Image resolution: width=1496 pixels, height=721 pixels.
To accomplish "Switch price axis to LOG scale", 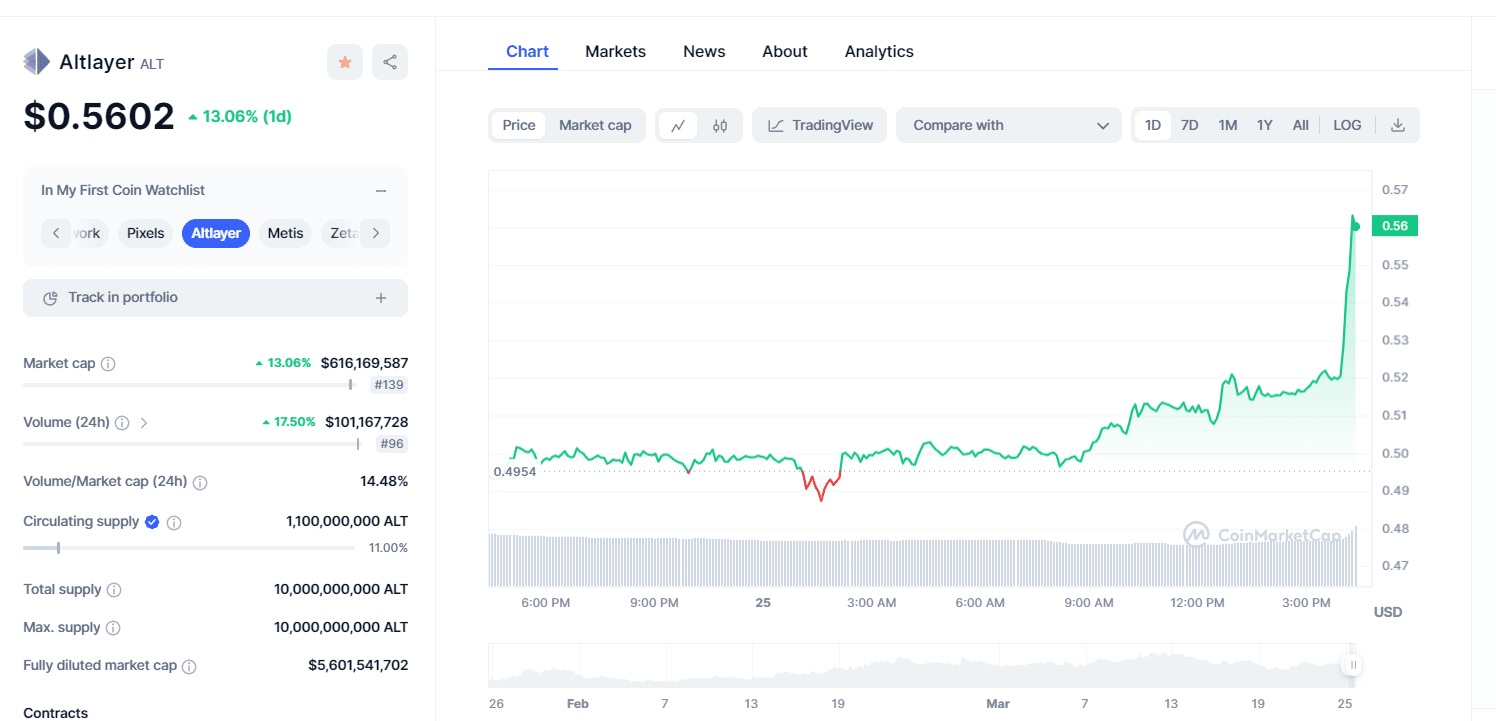I will [1347, 124].
